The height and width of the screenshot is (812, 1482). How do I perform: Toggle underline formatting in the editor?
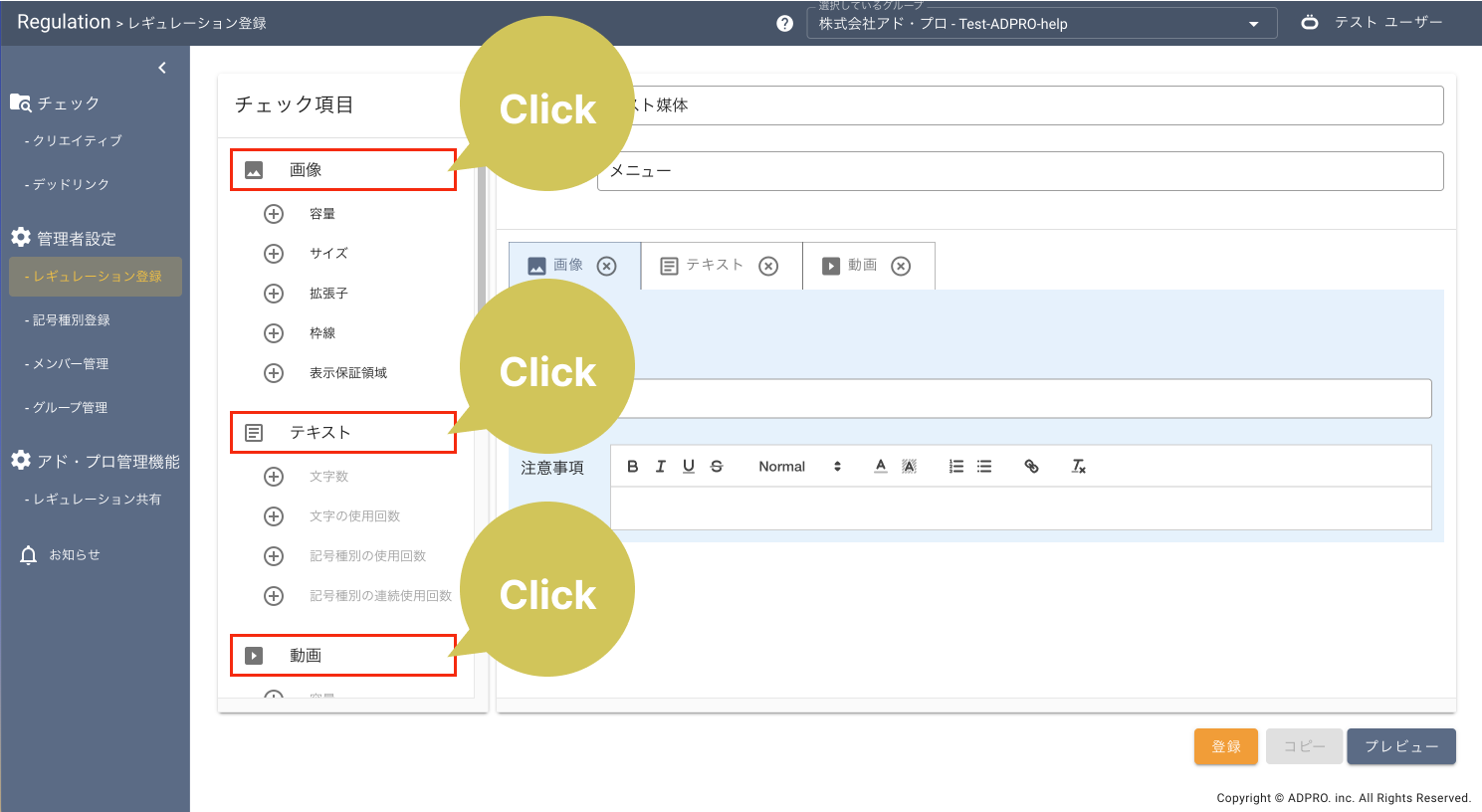[688, 467]
